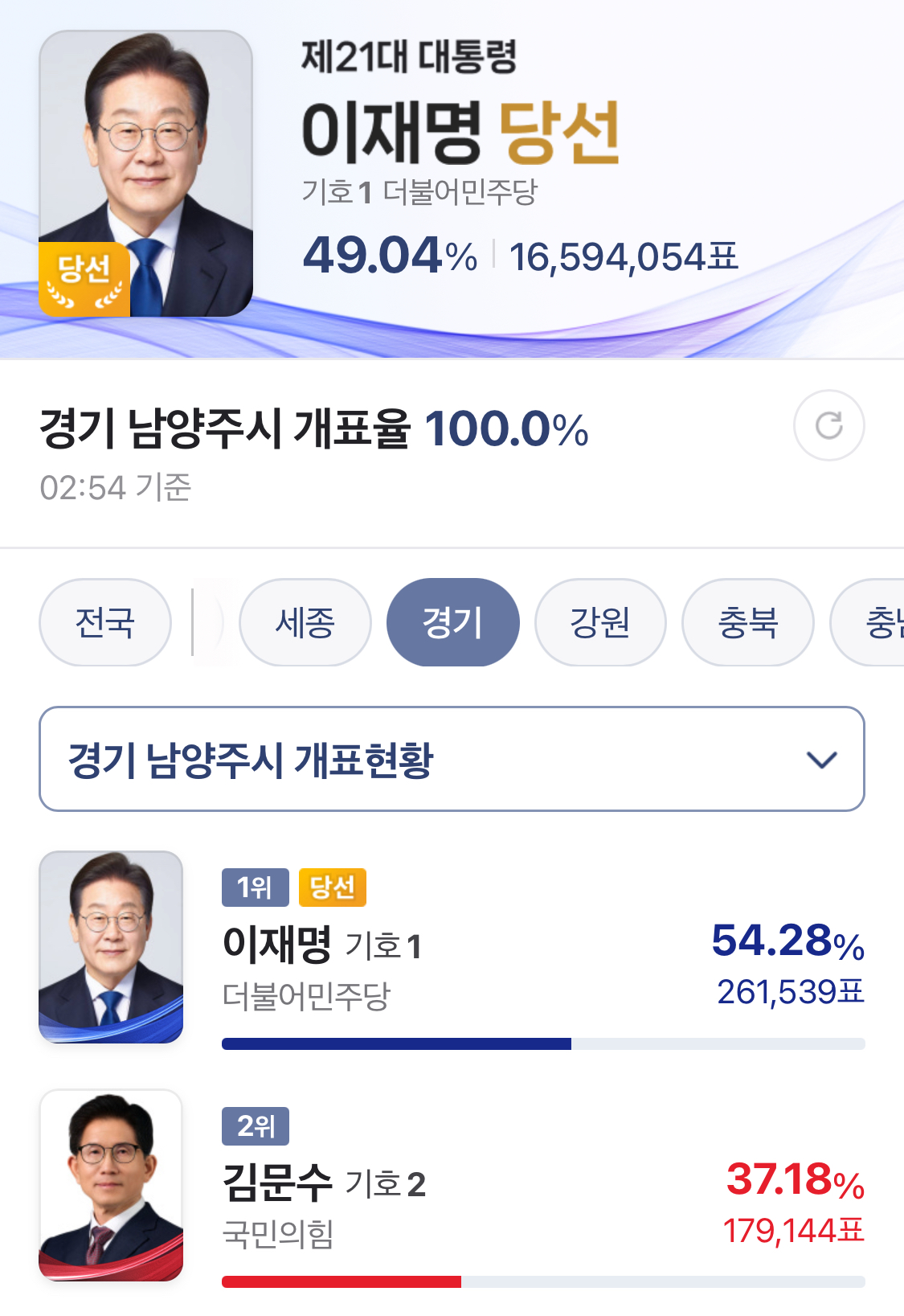904x1316 pixels.
Task: Click the 김문수 candidate thumbnail
Action: [x=111, y=1185]
